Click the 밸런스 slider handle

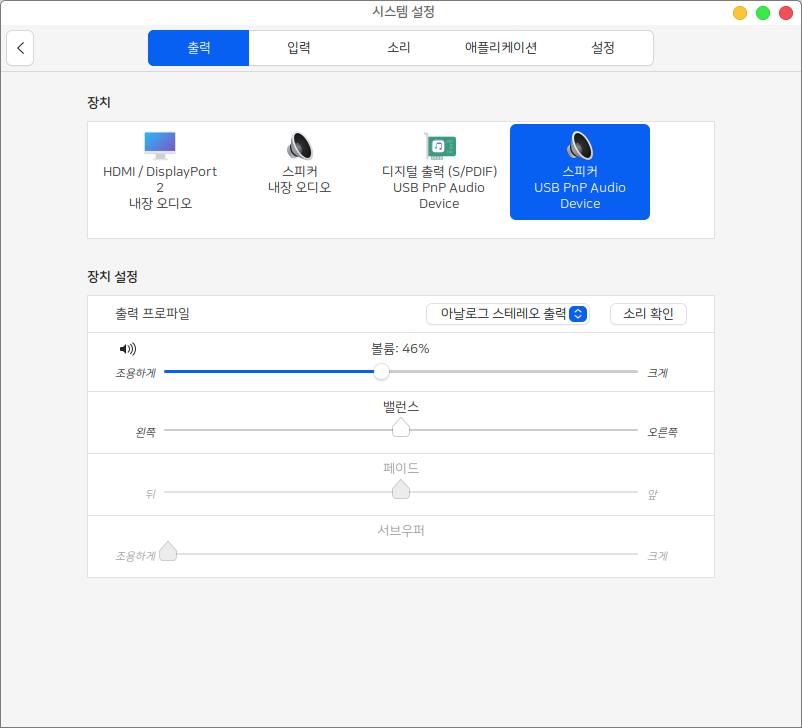[401, 429]
